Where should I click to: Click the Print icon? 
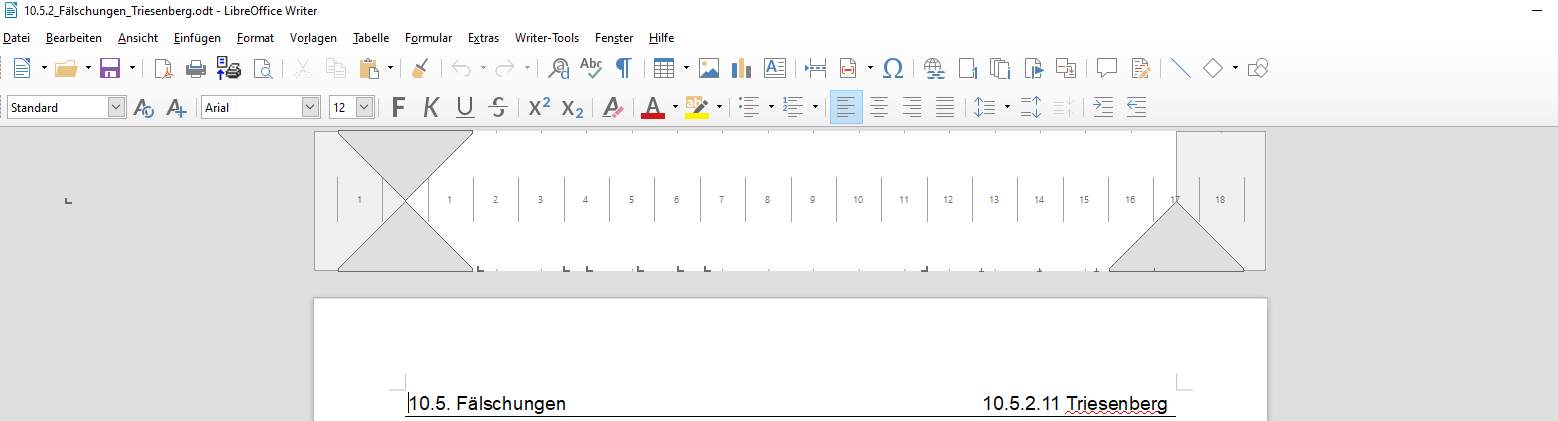pyautogui.click(x=197, y=68)
